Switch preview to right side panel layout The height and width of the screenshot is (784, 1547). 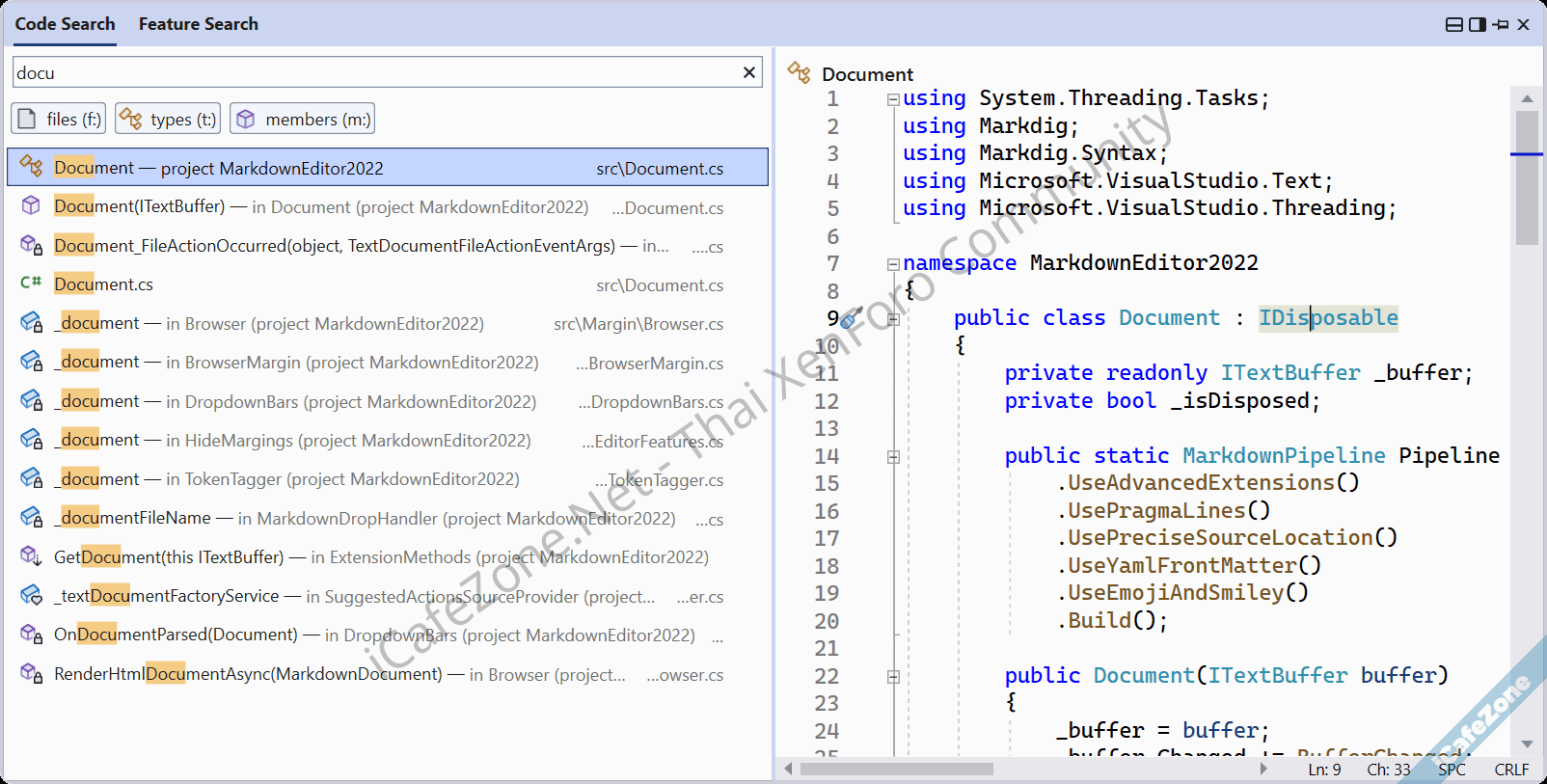click(x=1478, y=24)
